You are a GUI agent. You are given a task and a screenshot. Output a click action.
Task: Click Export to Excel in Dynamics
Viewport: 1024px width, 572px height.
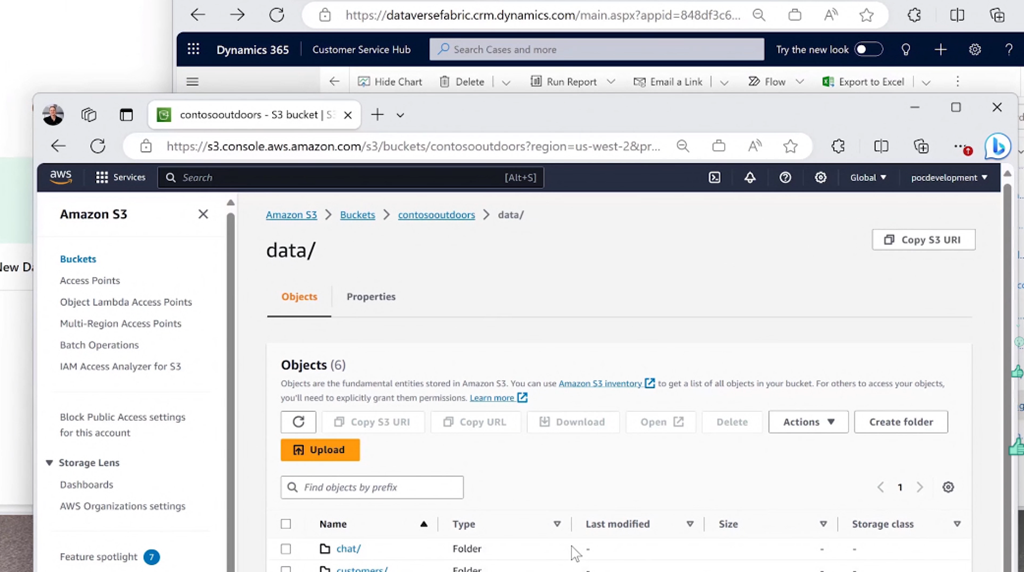863,82
